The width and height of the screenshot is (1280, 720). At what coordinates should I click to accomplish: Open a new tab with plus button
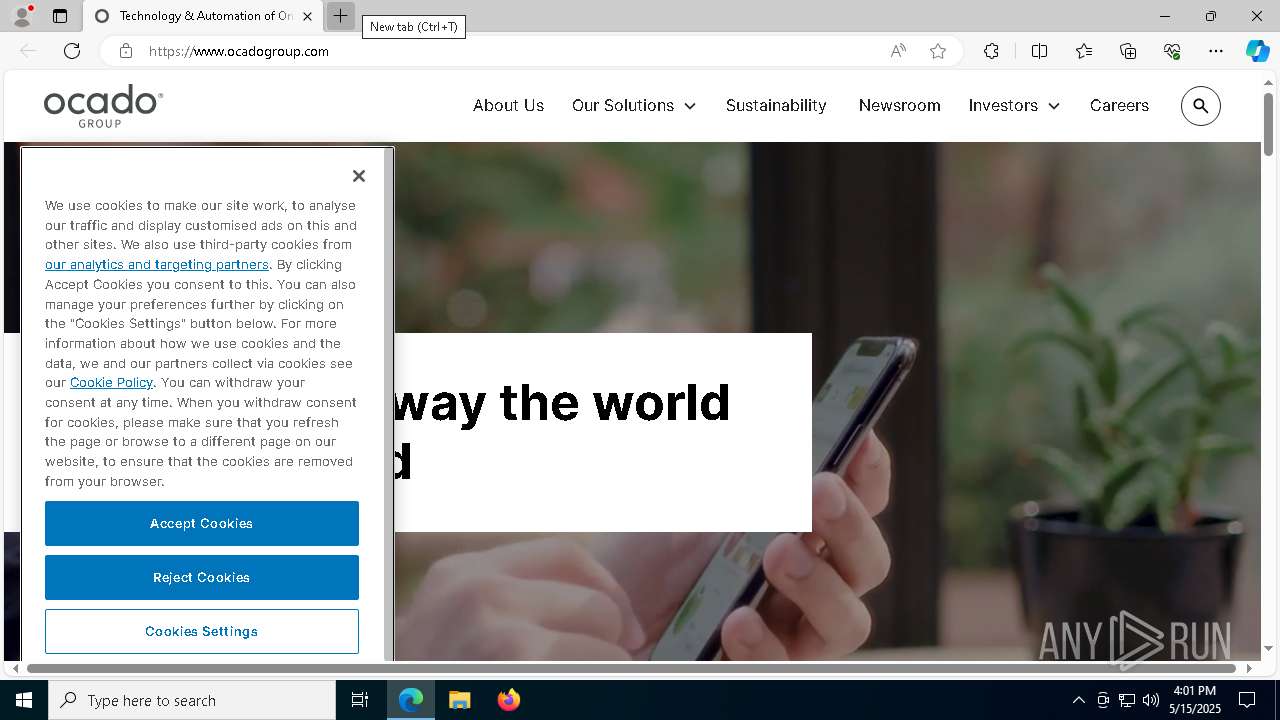[340, 16]
